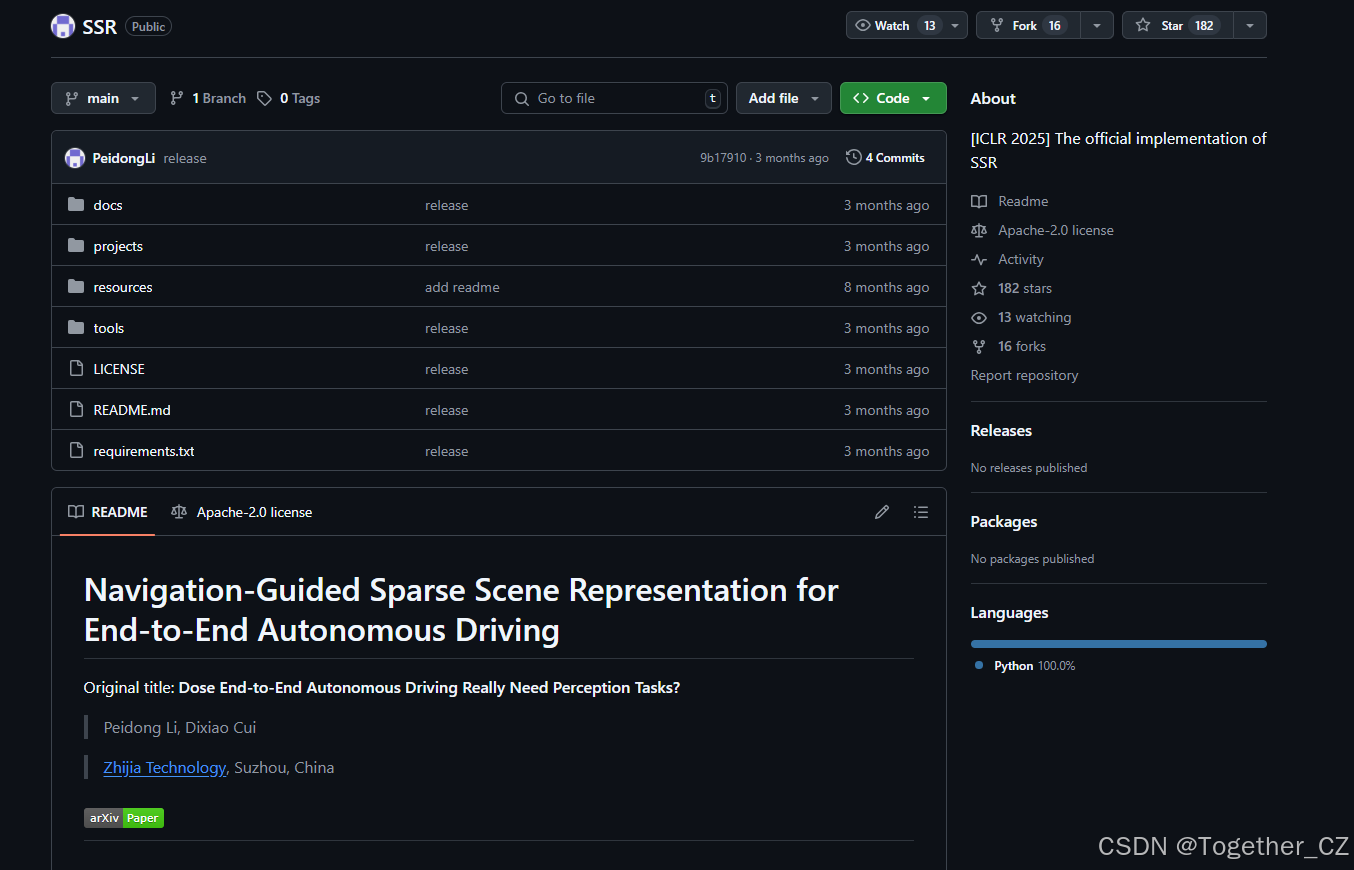Click the Releases heading link
Screen dimensions: 1354x870
pos(1001,430)
